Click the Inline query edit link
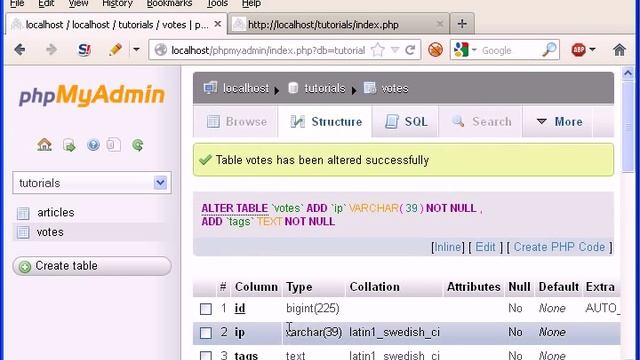Screen dimensions: 640x360 [448, 247]
